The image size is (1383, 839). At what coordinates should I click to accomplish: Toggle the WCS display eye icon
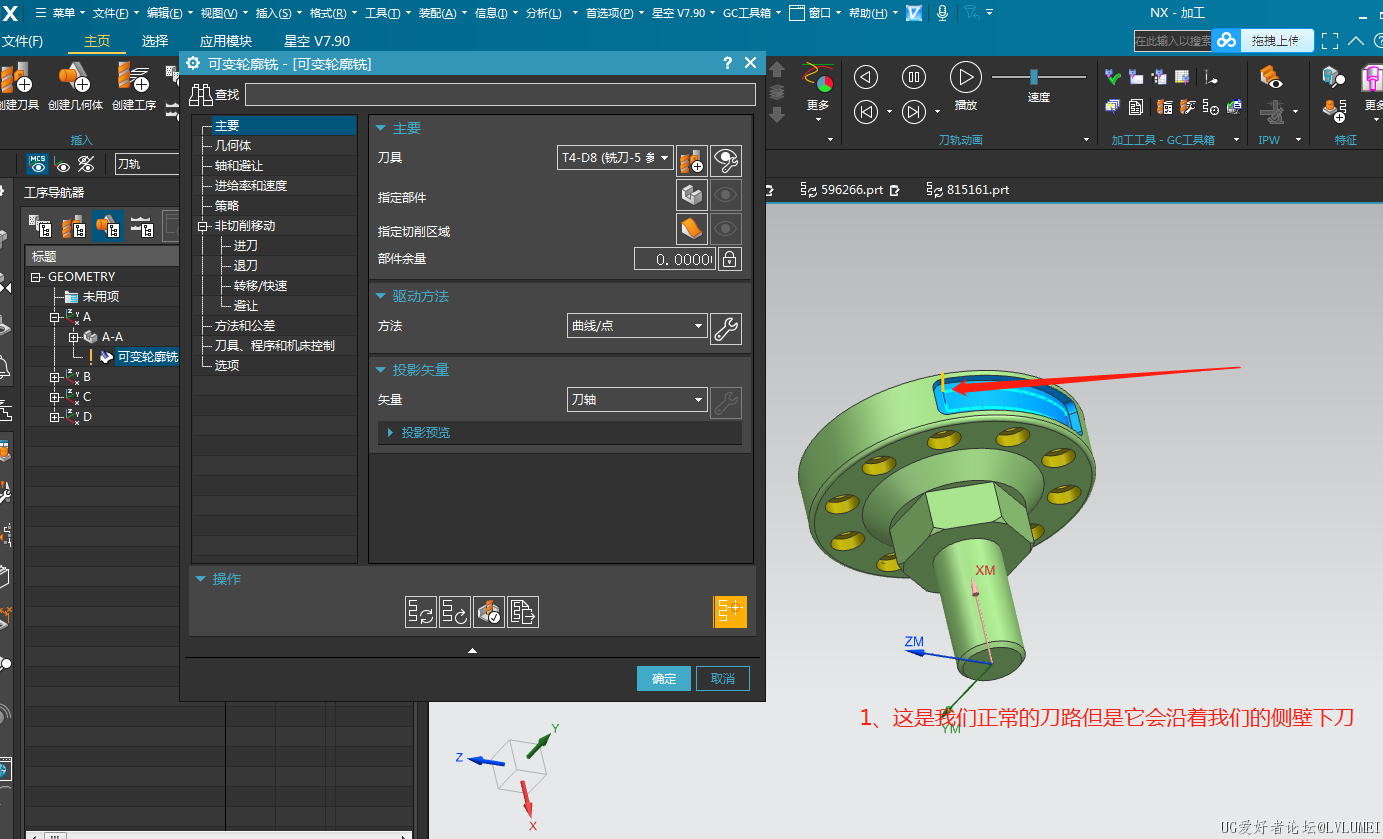(x=63, y=165)
